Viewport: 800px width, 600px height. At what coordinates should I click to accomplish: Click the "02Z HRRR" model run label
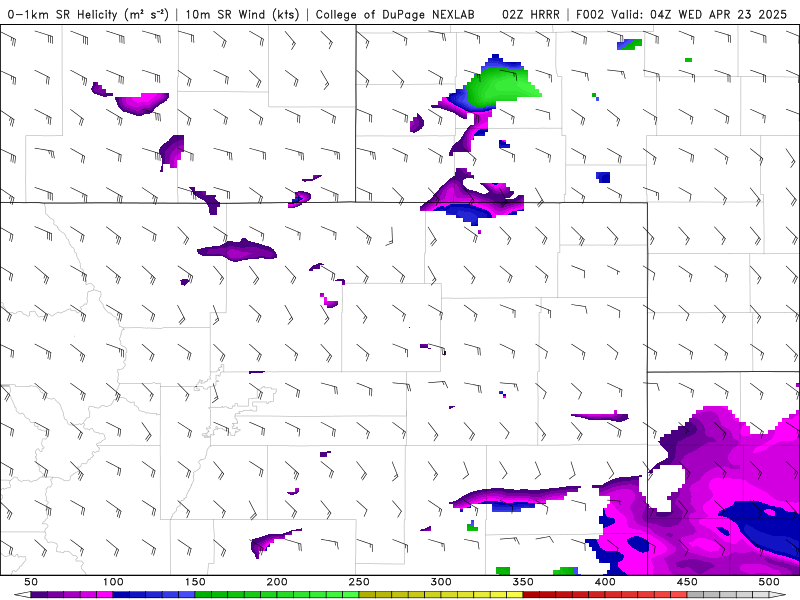pyautogui.click(x=531, y=15)
